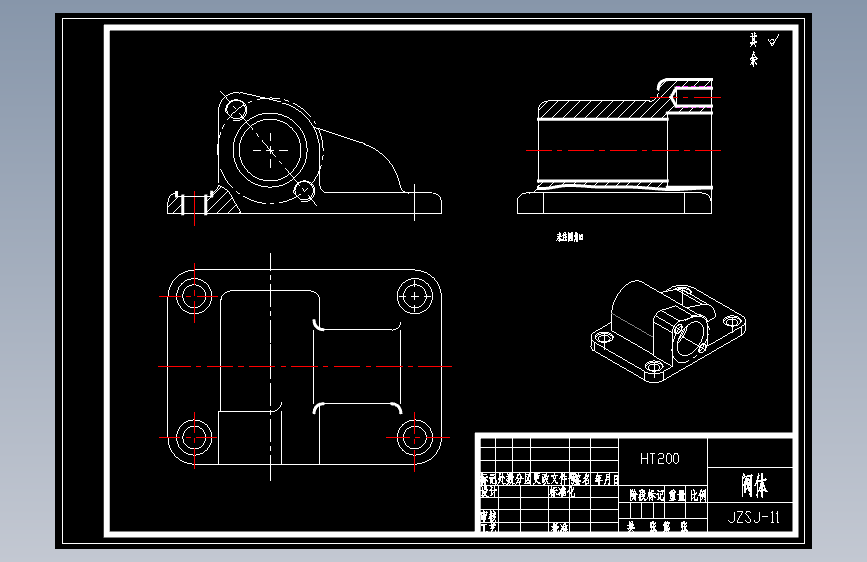Click the JZSJ-11 drawing number
Image resolution: width=867 pixels, height=562 pixels.
tap(753, 518)
